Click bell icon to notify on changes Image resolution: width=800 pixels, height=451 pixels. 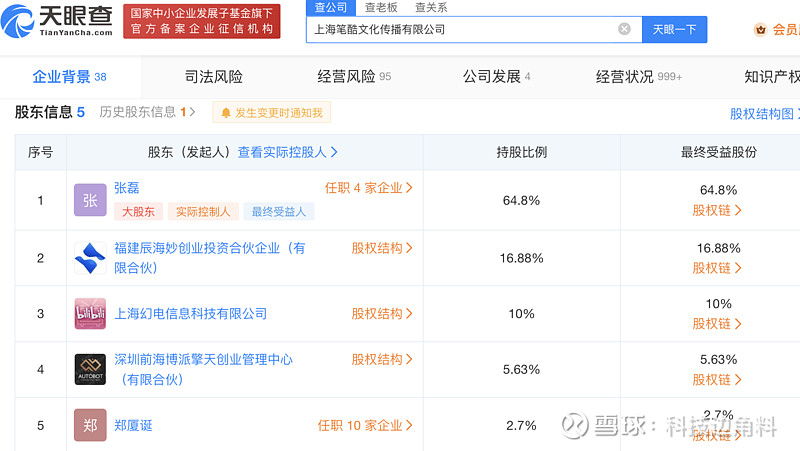pyautogui.click(x=226, y=113)
